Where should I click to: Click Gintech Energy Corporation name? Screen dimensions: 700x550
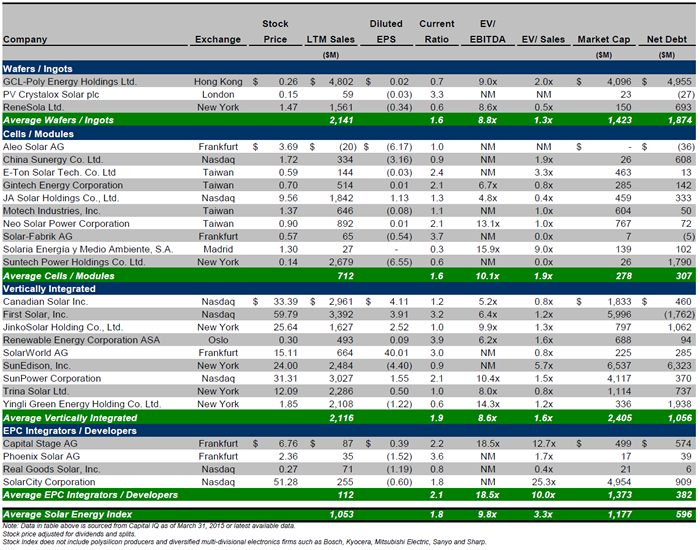point(62,185)
